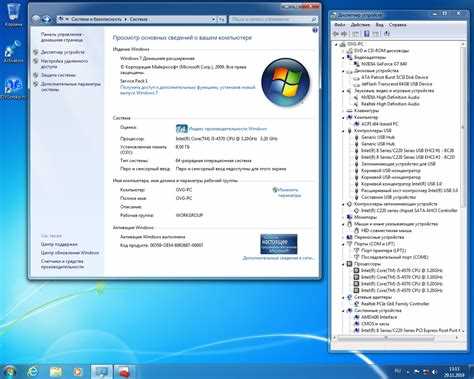474x379 pixels.
Task: Launch Internet Explorer from taskbar
Action: (x=33, y=371)
